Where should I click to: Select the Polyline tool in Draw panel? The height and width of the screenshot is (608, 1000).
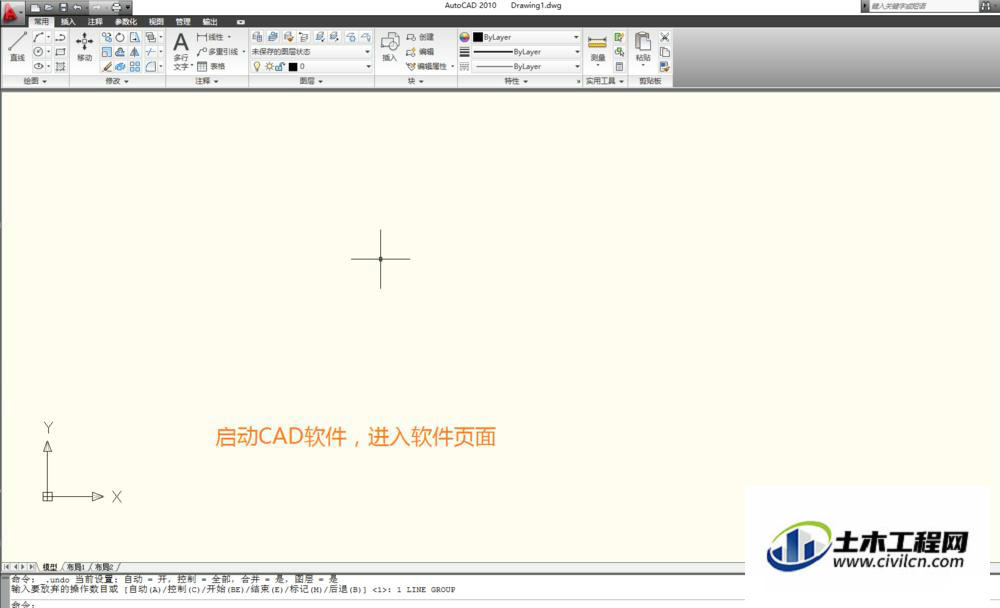click(x=60, y=37)
